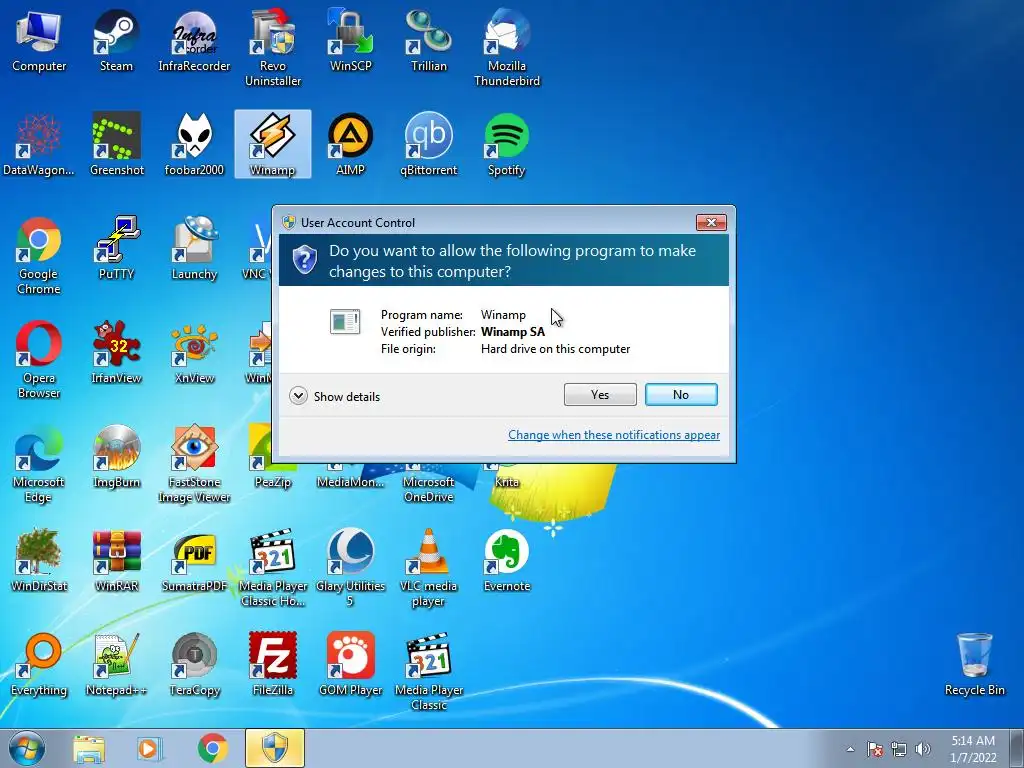The width and height of the screenshot is (1024, 768).
Task: Click the GOM Player shortcut
Action: pos(351,664)
